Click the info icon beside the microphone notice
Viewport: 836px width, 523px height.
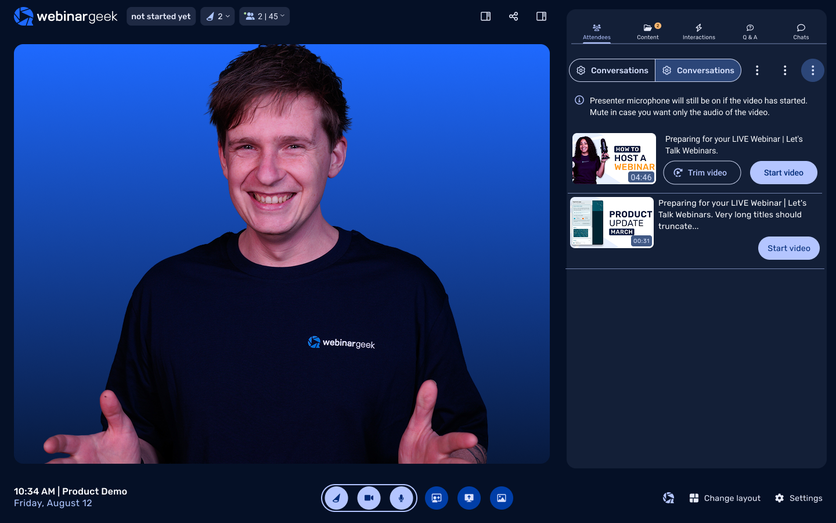point(579,100)
